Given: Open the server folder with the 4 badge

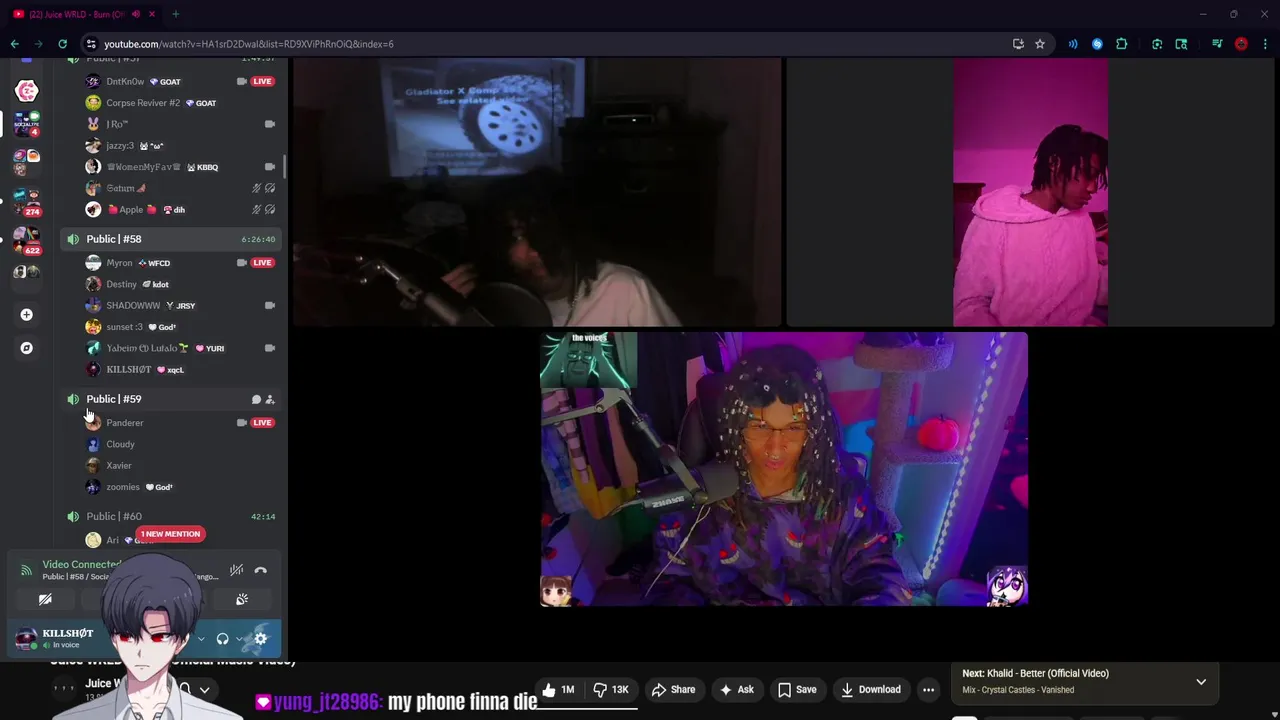Looking at the screenshot, I should click(x=26, y=124).
